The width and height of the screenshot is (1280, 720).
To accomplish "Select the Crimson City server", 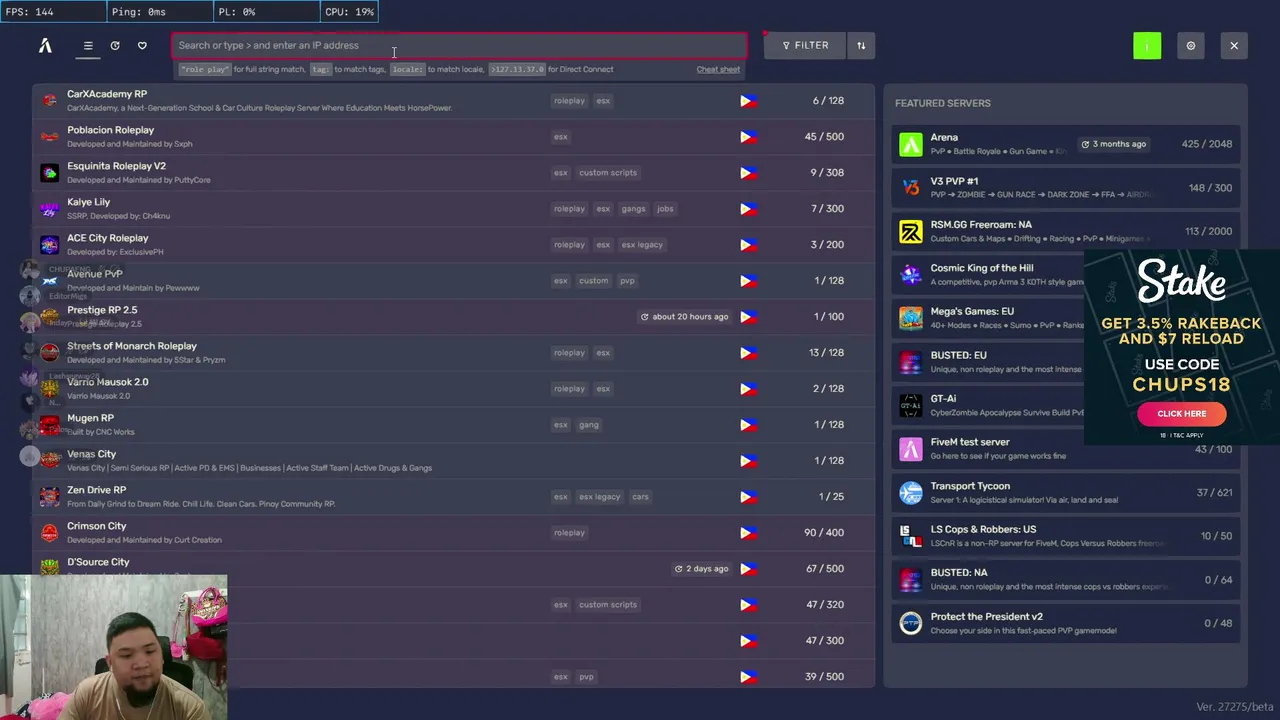I will (453, 532).
